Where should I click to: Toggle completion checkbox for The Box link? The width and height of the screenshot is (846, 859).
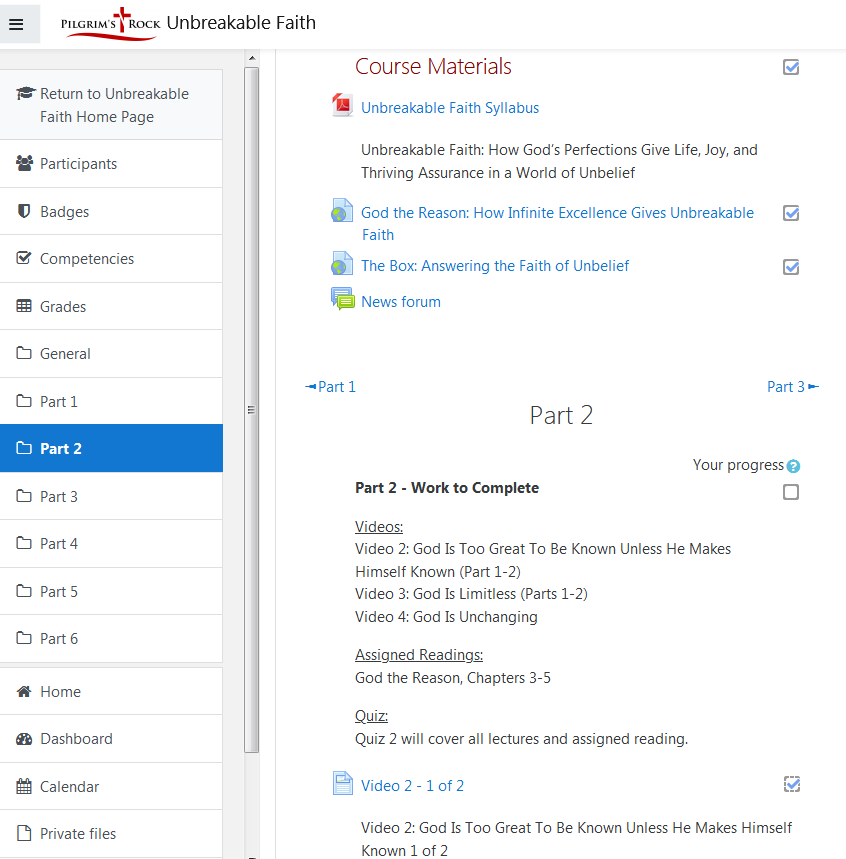tap(791, 267)
